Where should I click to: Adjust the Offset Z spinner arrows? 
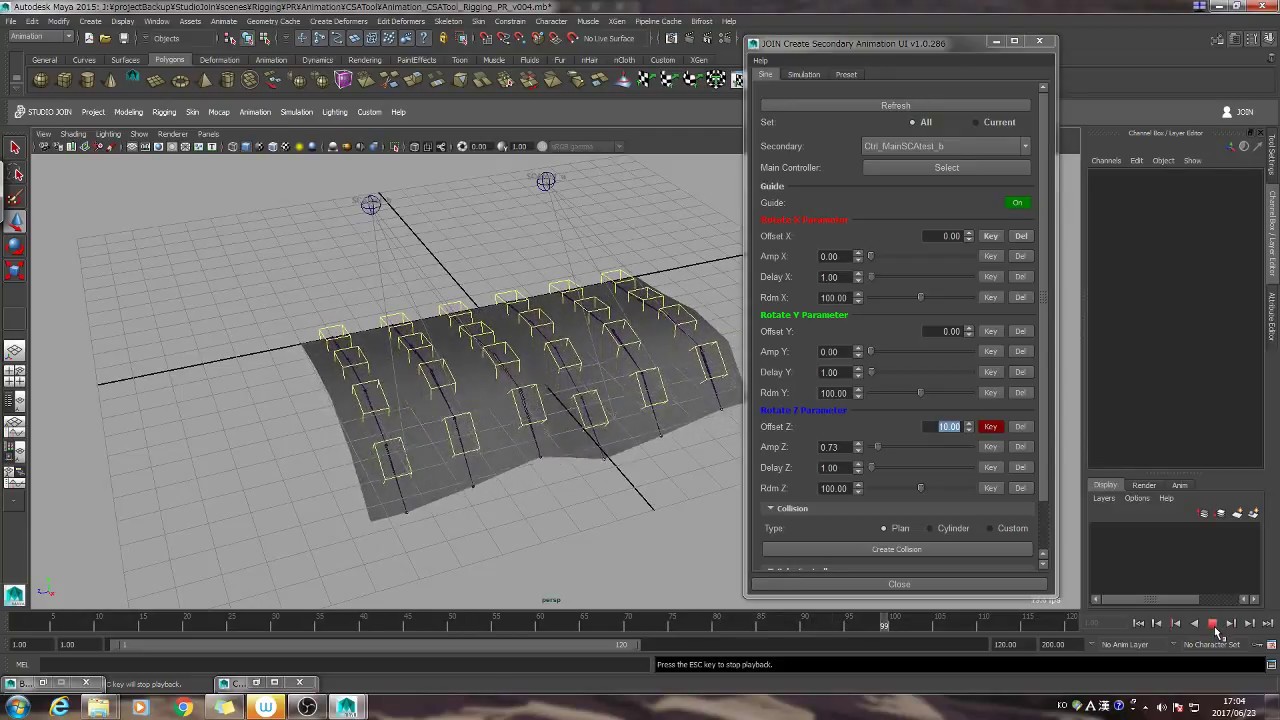(x=968, y=427)
